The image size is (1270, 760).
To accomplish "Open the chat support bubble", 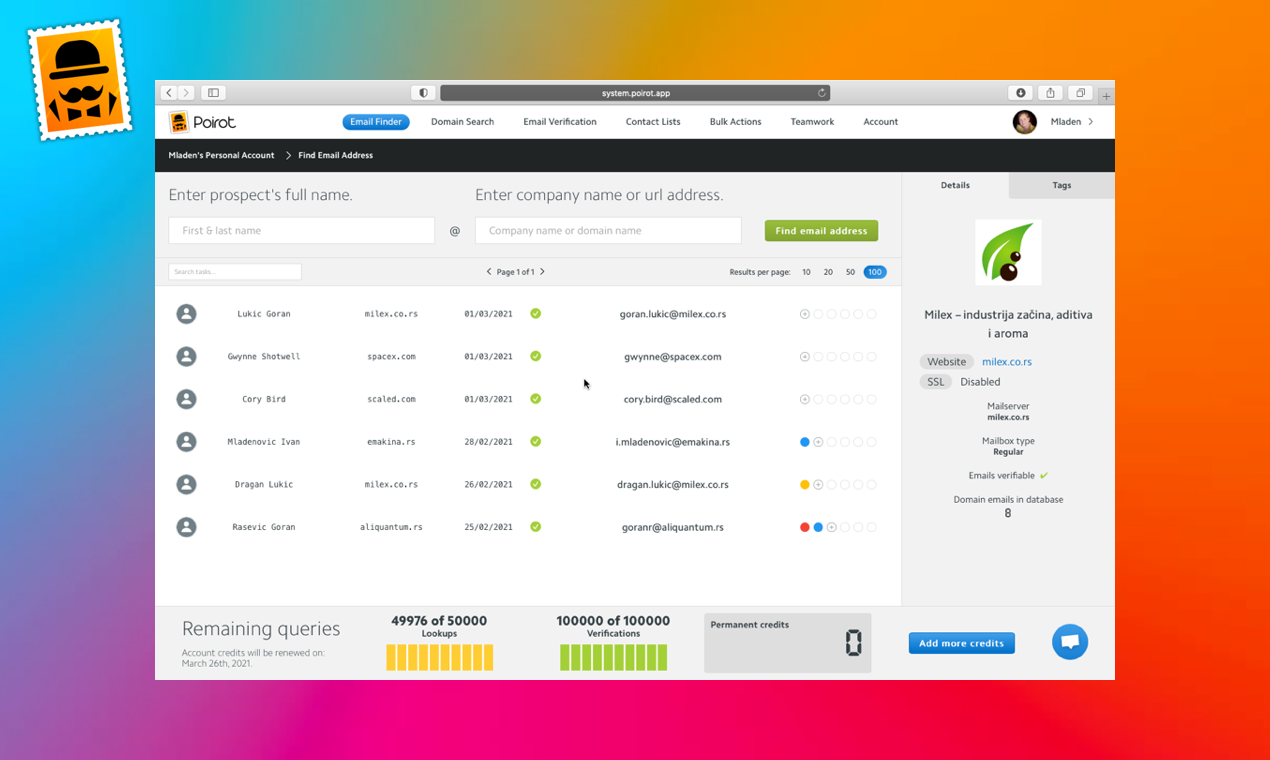I will point(1070,642).
